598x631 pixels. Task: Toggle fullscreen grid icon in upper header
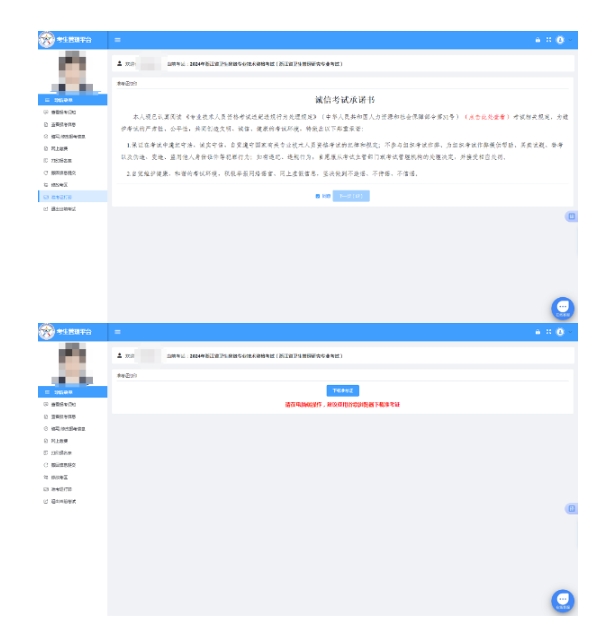(x=548, y=40)
